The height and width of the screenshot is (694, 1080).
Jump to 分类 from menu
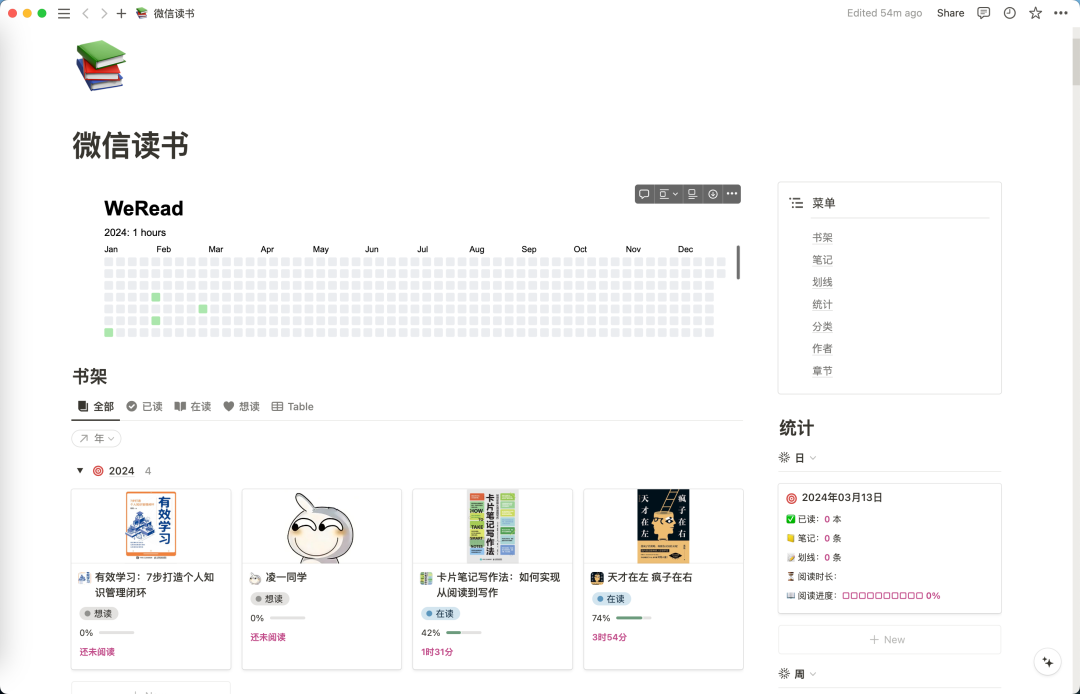coord(822,326)
